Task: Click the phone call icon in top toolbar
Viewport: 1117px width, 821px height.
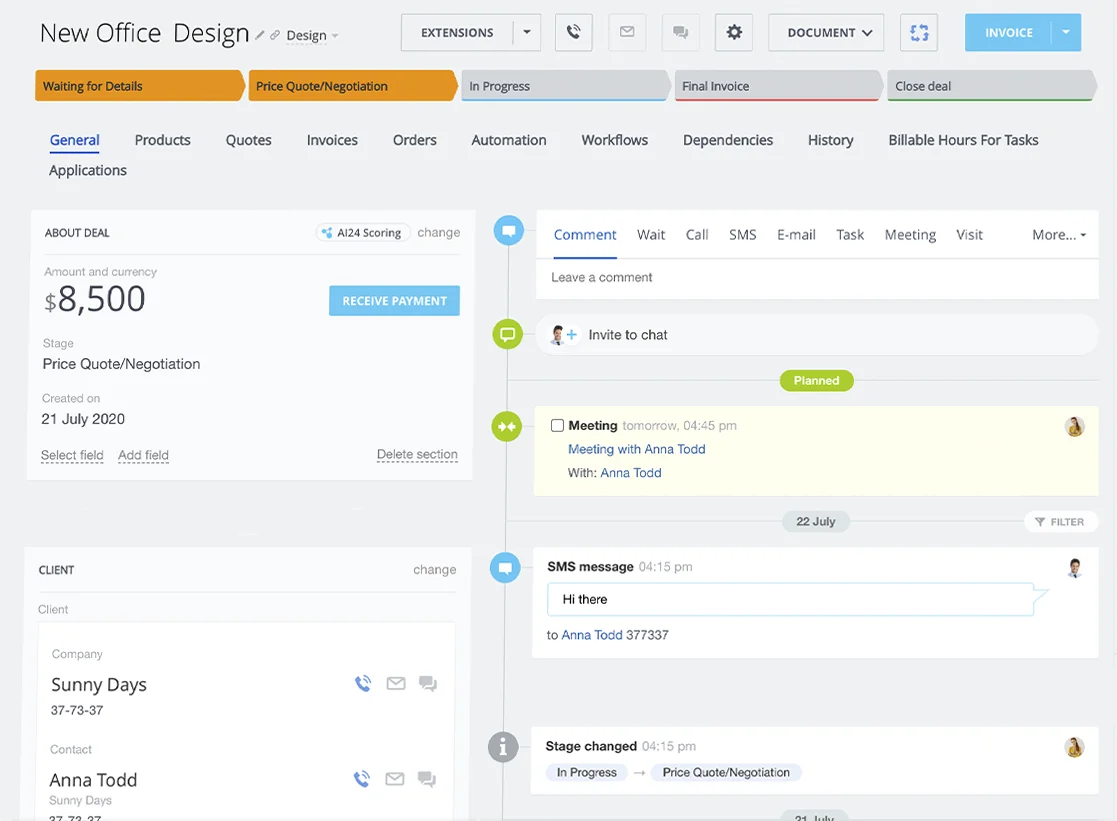Action: click(573, 32)
